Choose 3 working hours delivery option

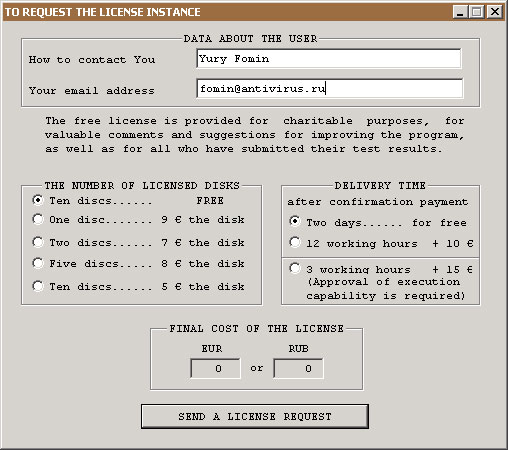click(x=295, y=268)
